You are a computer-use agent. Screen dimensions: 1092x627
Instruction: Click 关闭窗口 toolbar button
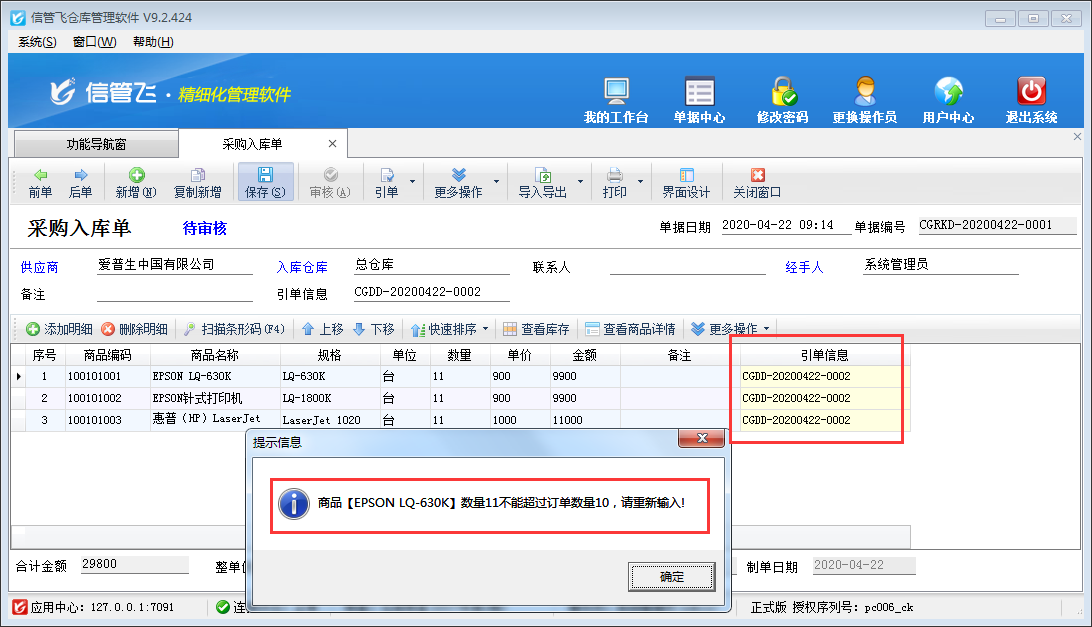(757, 183)
